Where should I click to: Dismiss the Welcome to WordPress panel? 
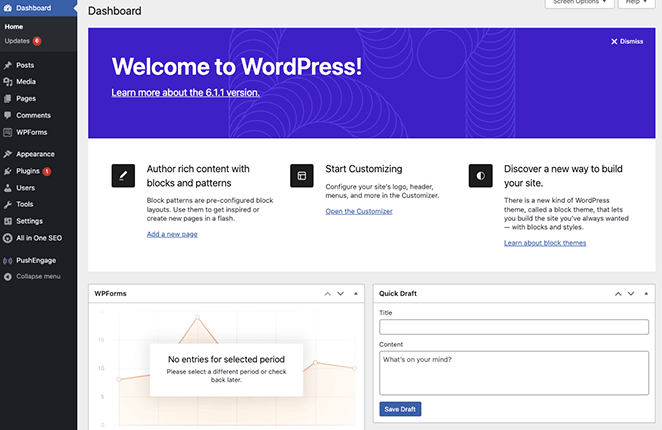tap(626, 41)
